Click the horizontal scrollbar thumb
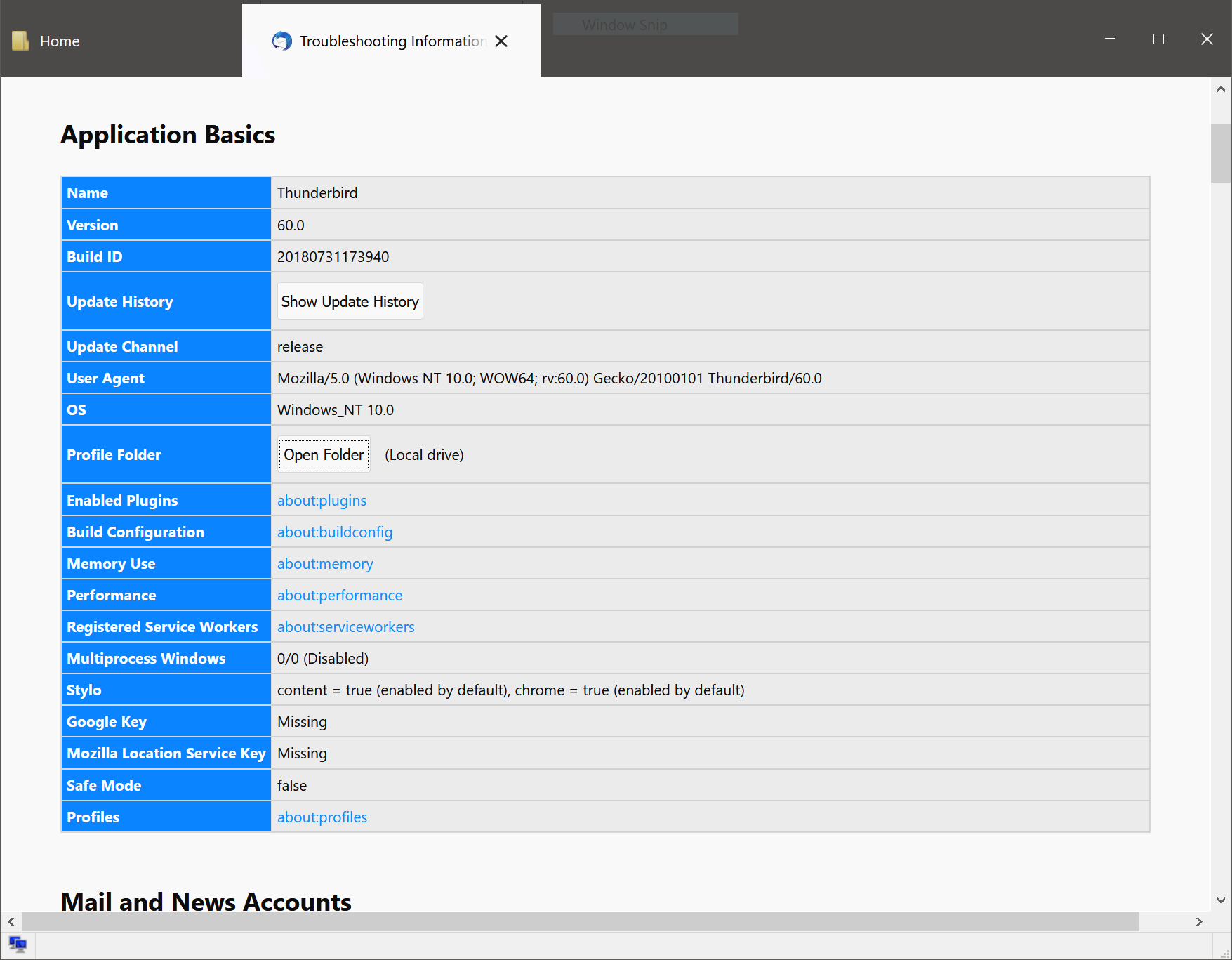This screenshot has height=960, width=1232. pyautogui.click(x=581, y=921)
